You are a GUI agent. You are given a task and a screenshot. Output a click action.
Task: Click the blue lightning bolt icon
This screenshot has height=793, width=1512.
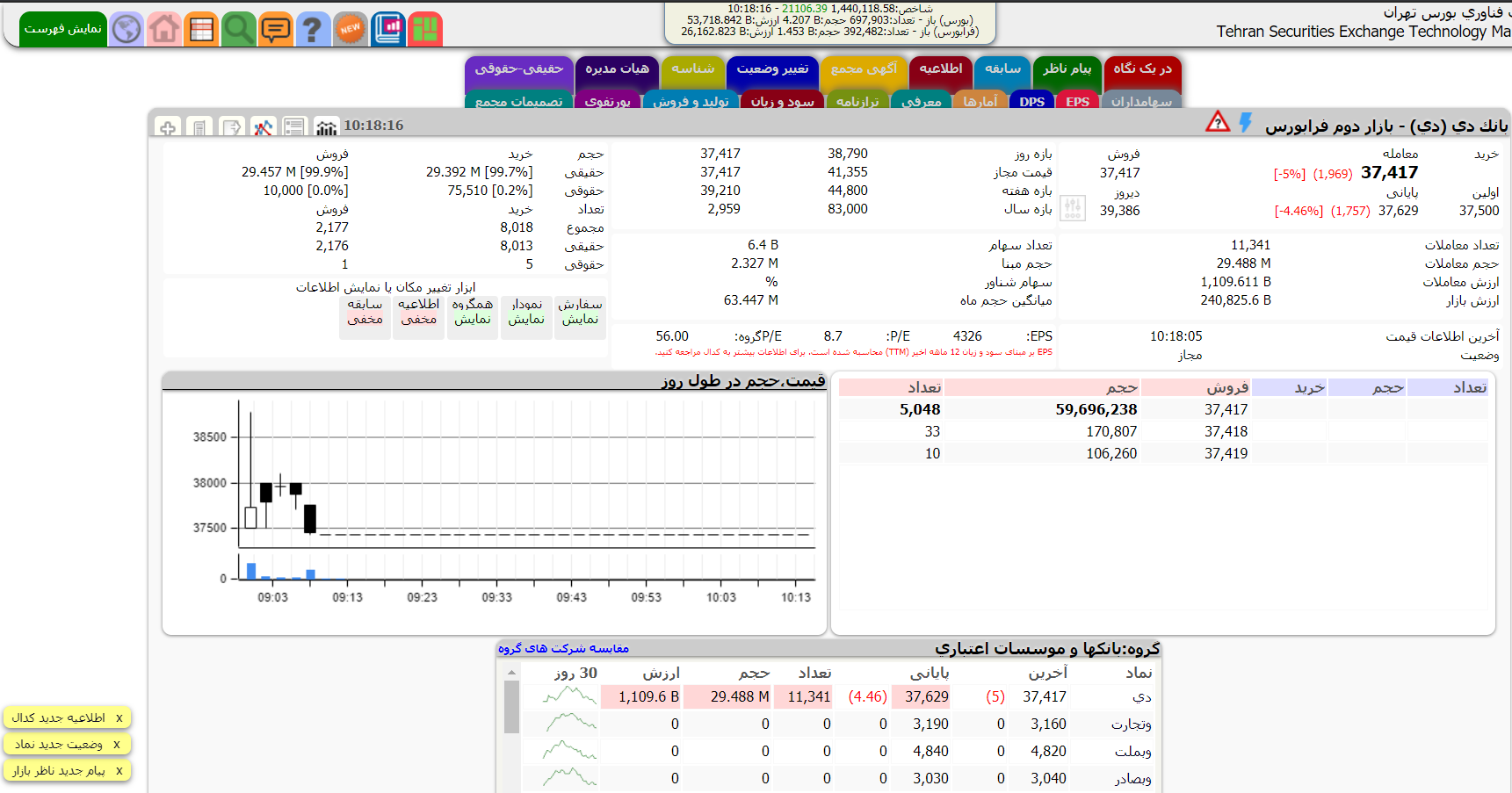click(x=1245, y=123)
